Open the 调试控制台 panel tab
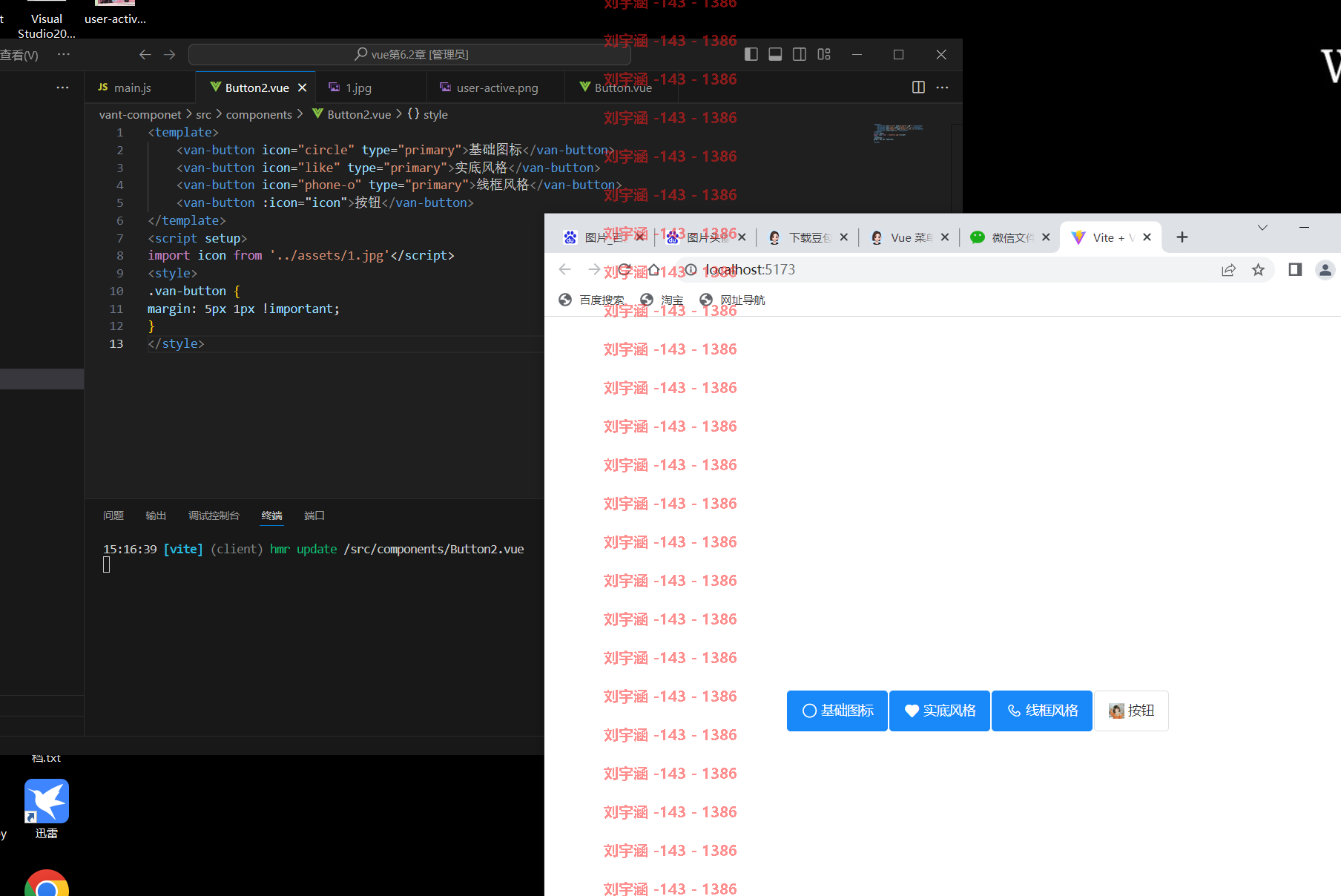Screen dimensions: 1341x896 click(214, 515)
